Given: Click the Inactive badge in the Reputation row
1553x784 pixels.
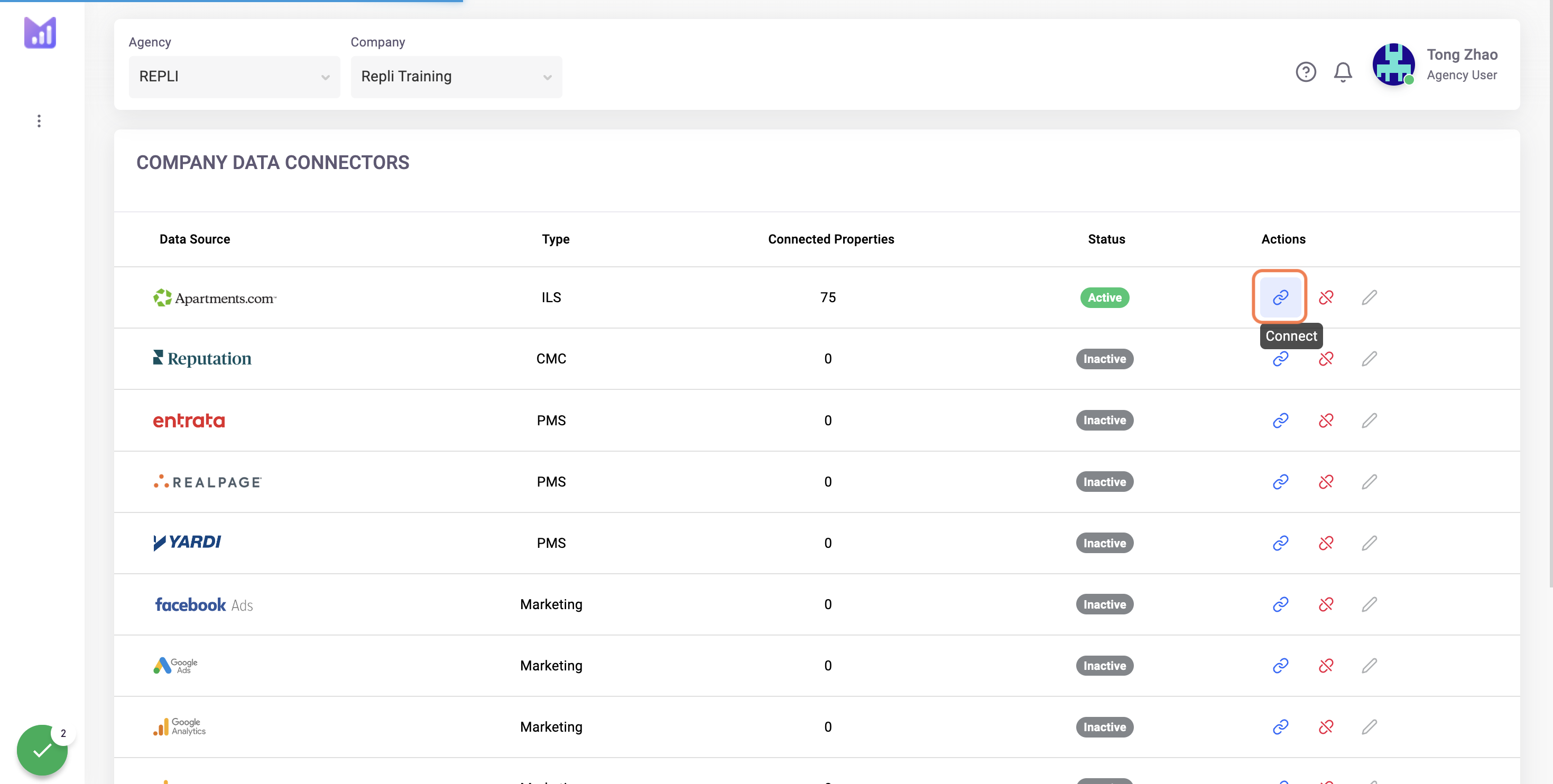Looking at the screenshot, I should tap(1104, 359).
